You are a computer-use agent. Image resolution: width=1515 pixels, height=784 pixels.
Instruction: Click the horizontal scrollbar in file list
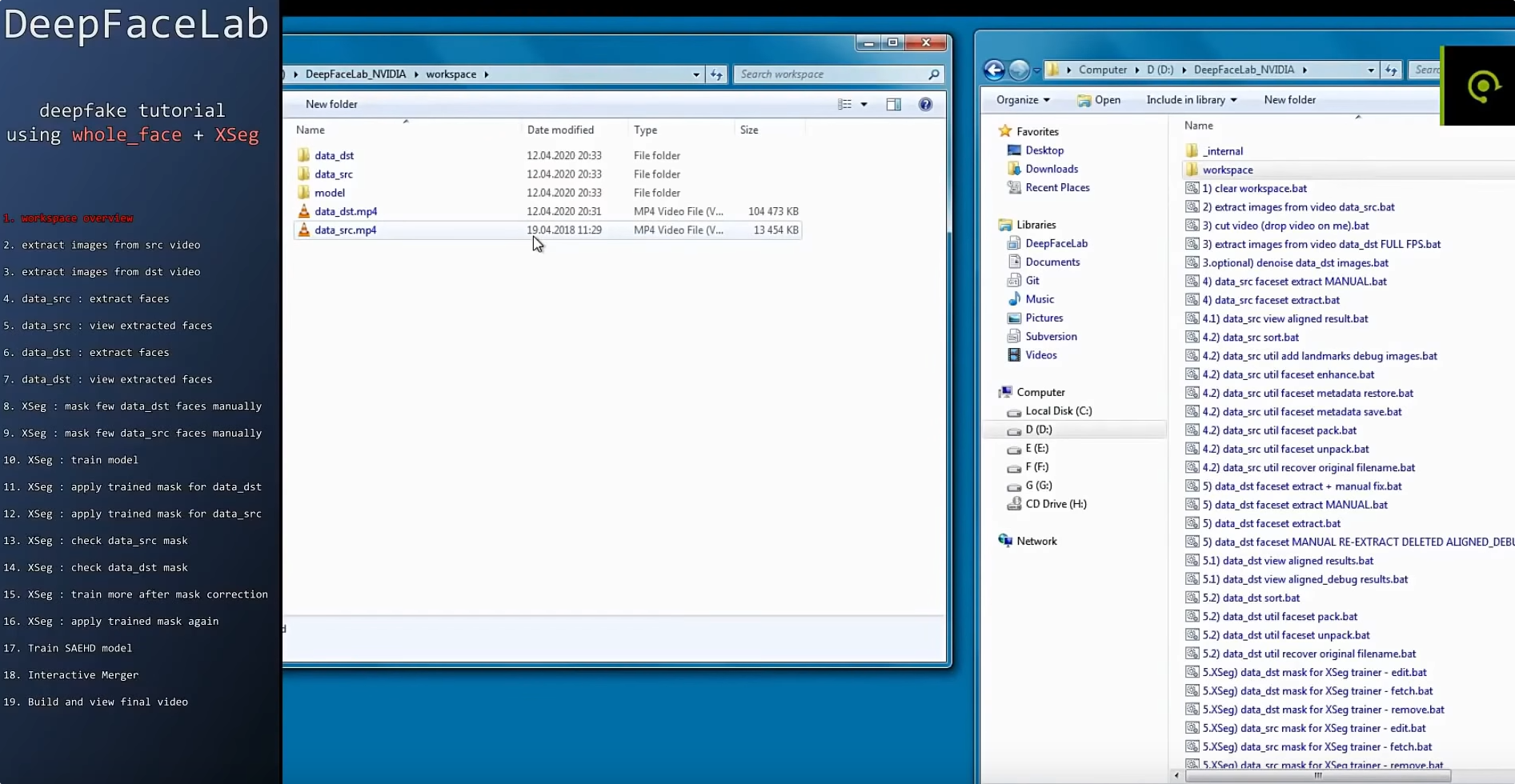coord(1317,775)
